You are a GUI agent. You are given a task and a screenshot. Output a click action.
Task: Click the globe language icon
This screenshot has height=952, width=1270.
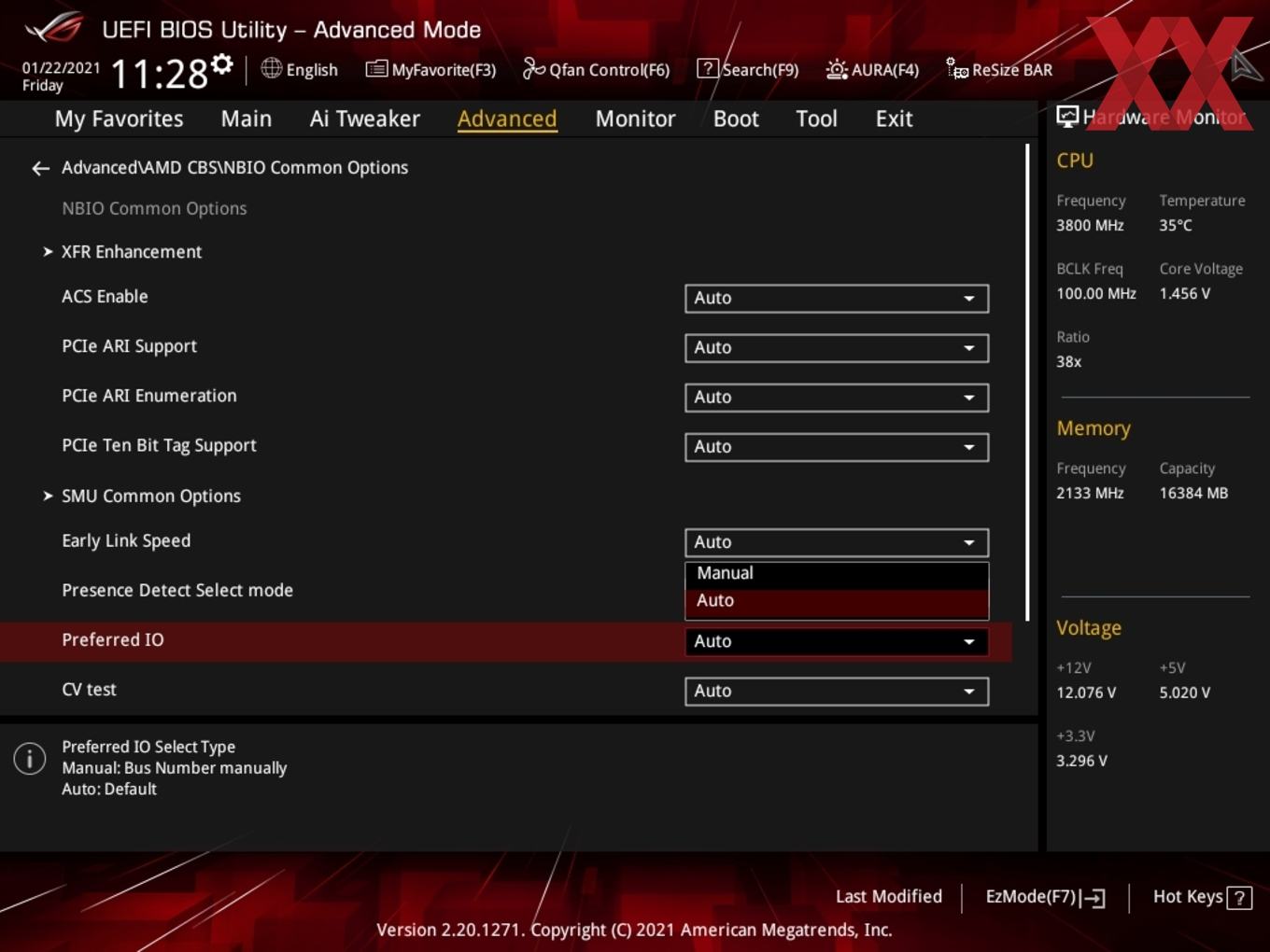[x=271, y=68]
